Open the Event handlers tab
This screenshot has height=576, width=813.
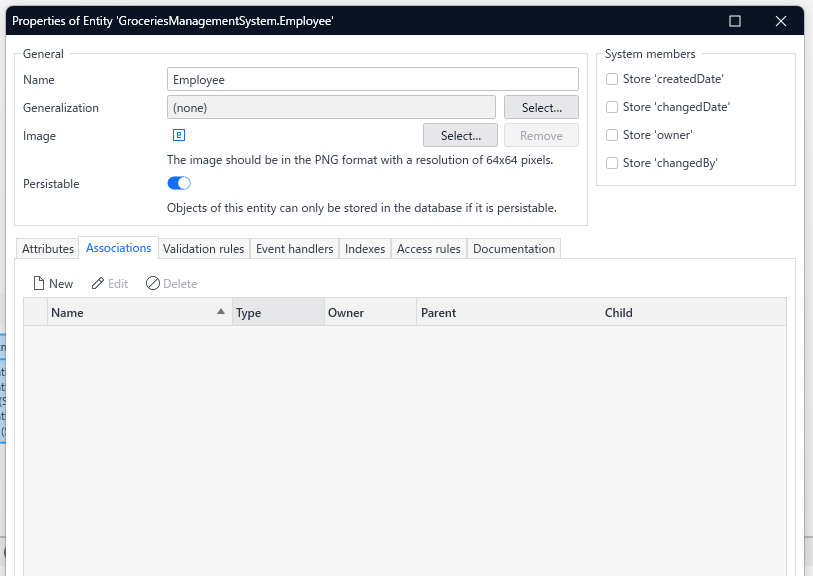click(x=295, y=249)
